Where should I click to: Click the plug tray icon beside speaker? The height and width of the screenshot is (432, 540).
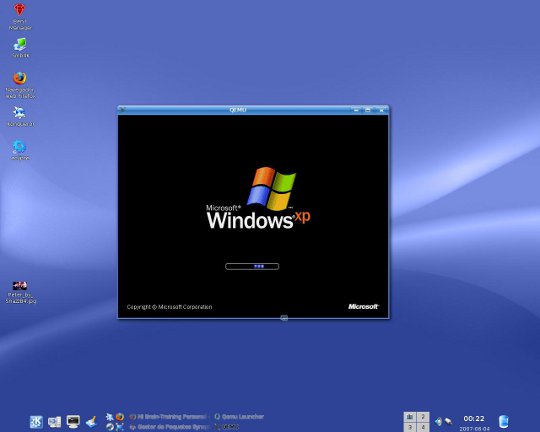click(448, 421)
